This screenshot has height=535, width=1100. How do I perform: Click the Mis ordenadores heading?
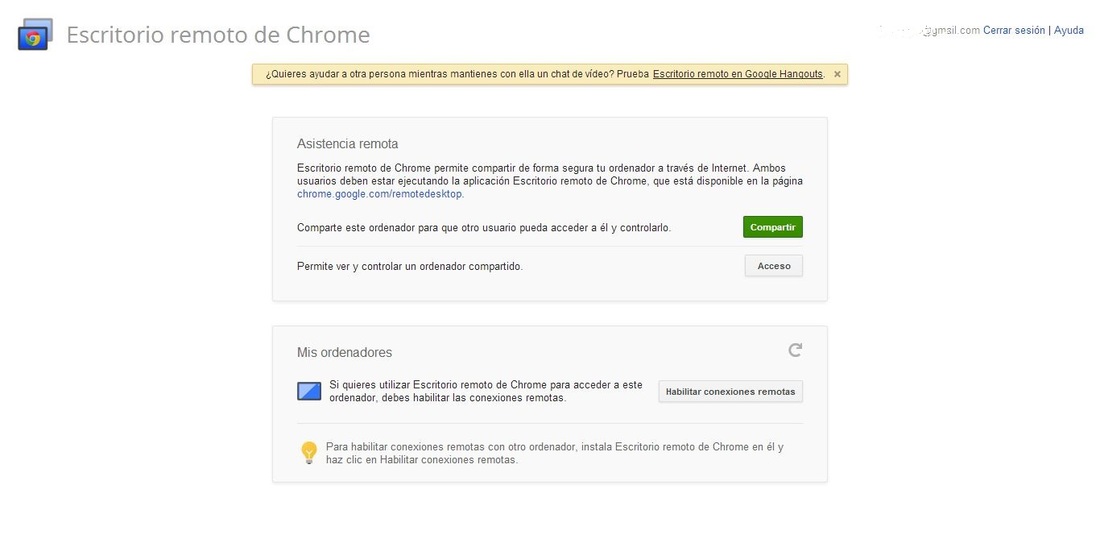point(344,352)
